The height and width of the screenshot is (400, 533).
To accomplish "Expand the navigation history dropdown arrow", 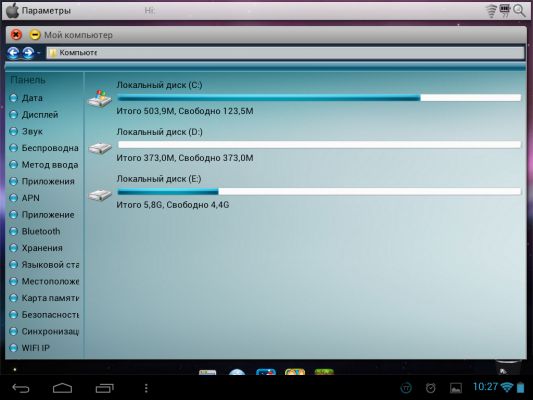I will tap(38, 53).
